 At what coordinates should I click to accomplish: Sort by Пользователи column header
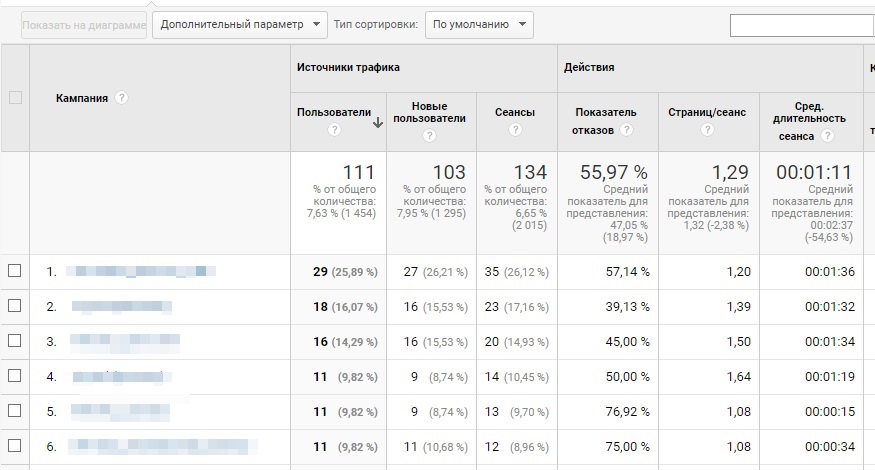[x=334, y=112]
